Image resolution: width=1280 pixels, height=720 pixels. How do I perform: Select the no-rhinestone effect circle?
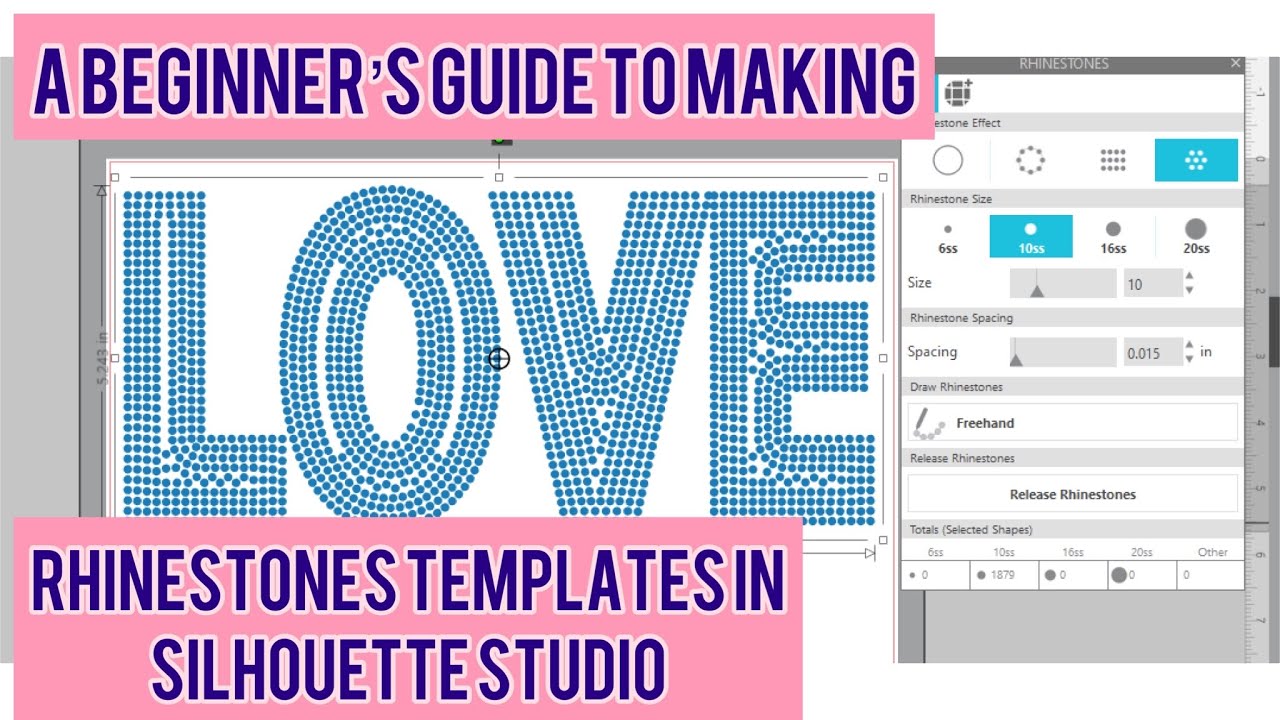pyautogui.click(x=947, y=160)
